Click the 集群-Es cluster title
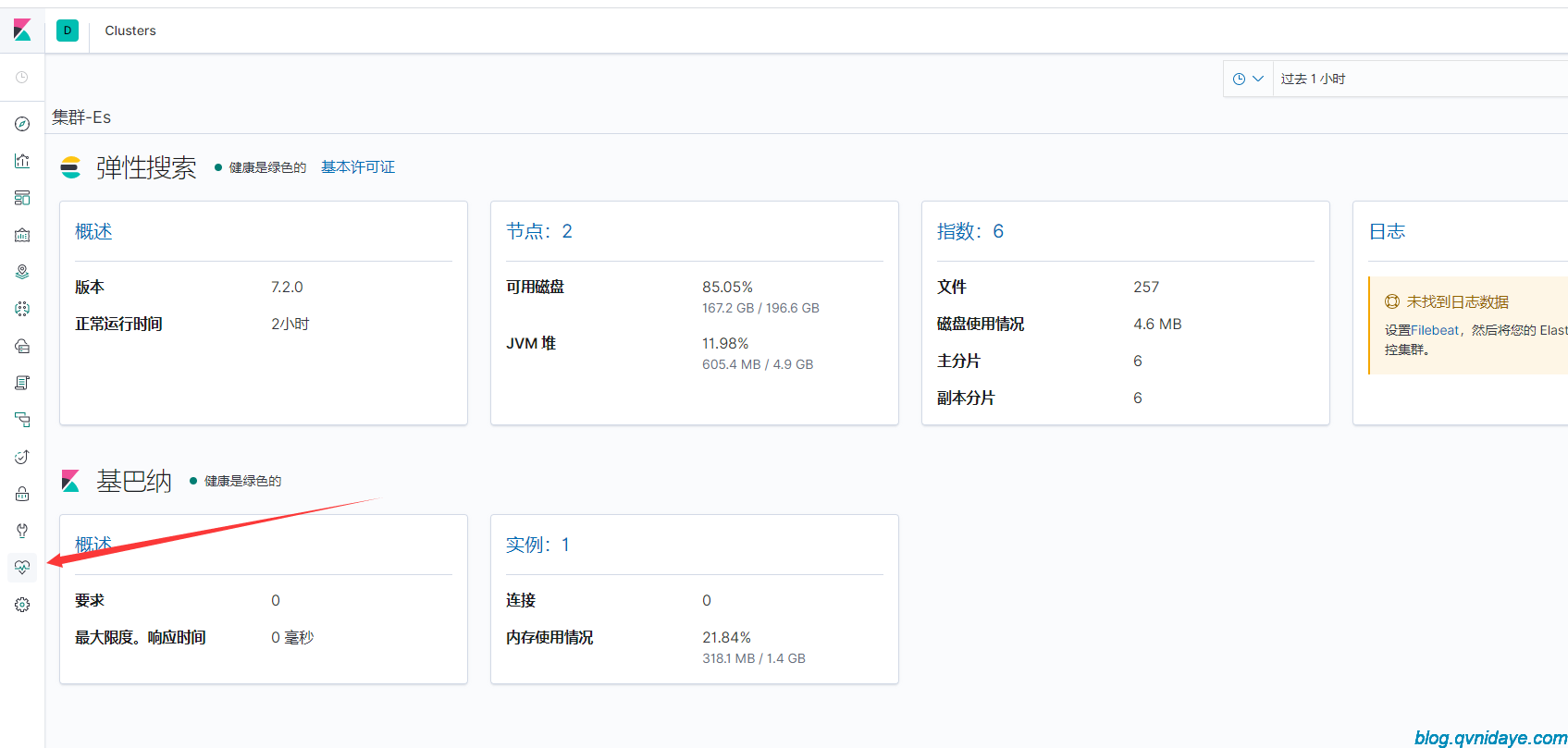The width and height of the screenshot is (1568, 748). pos(81,117)
